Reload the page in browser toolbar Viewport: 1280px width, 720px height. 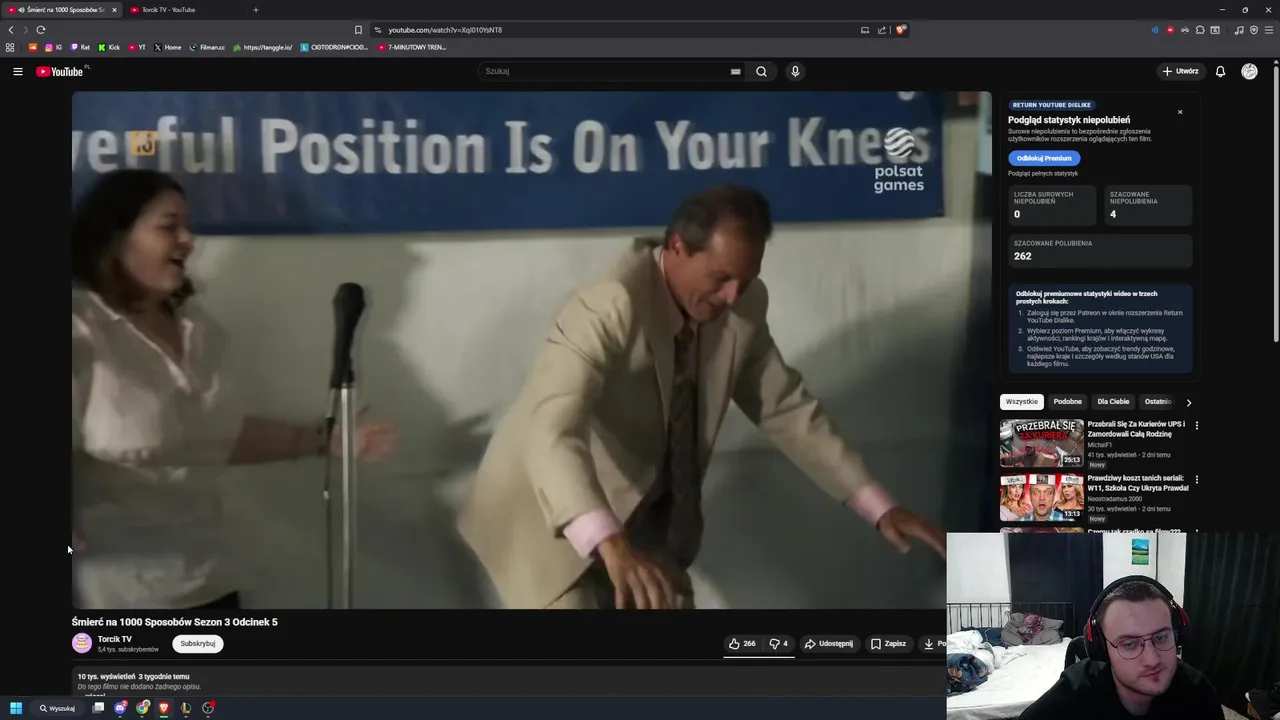pyautogui.click(x=41, y=30)
